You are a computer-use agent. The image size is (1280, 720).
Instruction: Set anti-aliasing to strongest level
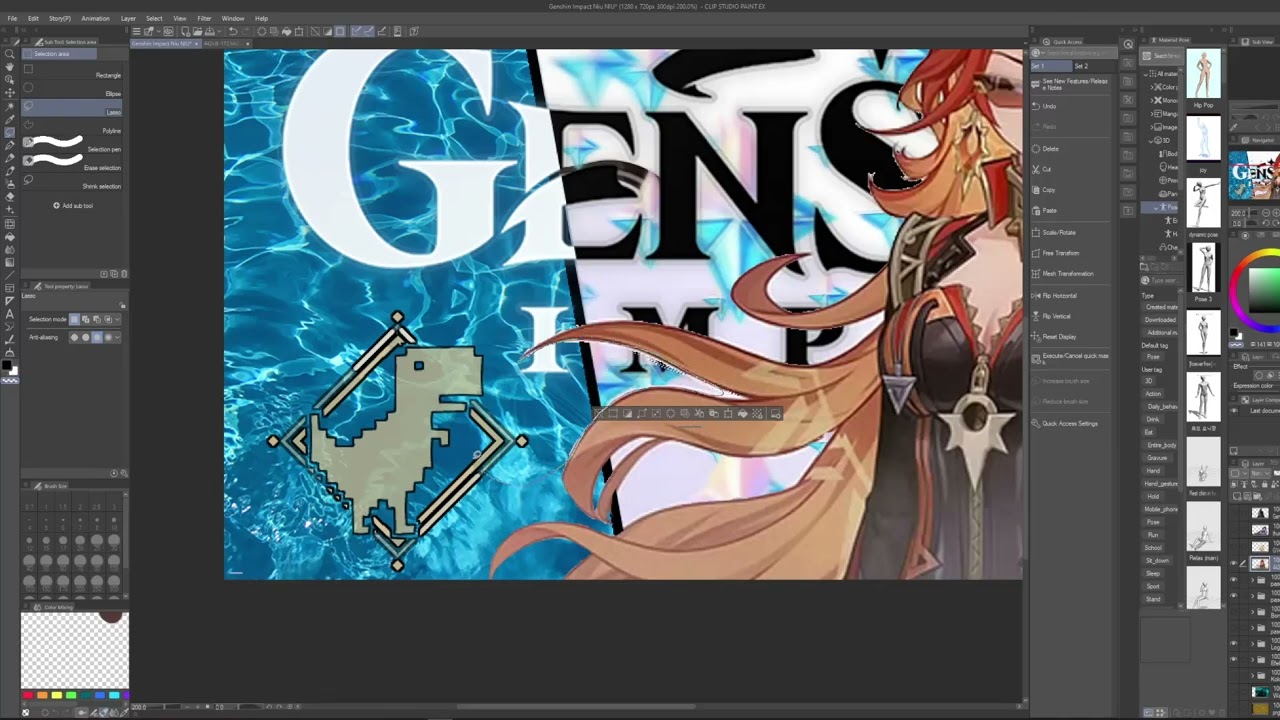coord(108,337)
